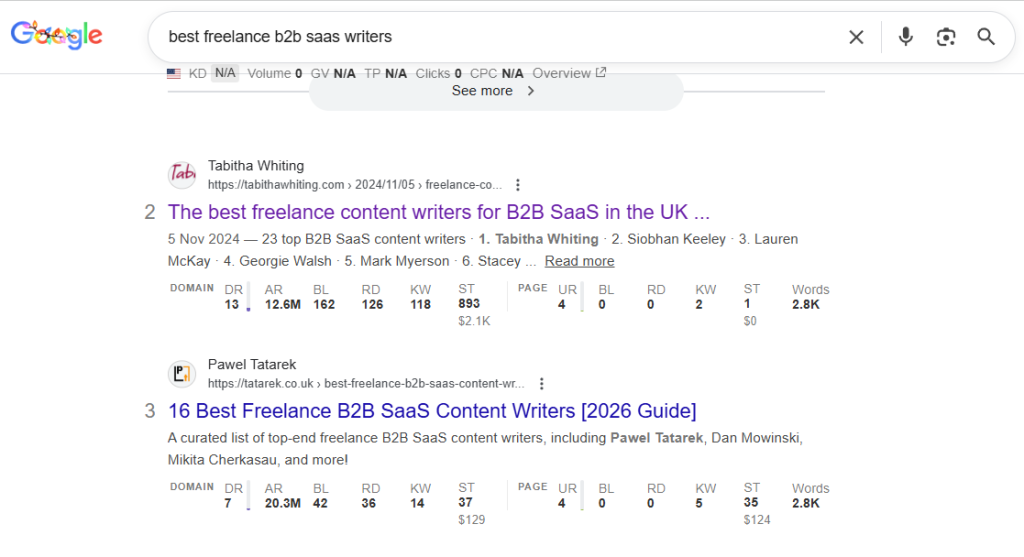Click domain RD value 36
Image resolution: width=1024 pixels, height=557 pixels.
[x=368, y=503]
